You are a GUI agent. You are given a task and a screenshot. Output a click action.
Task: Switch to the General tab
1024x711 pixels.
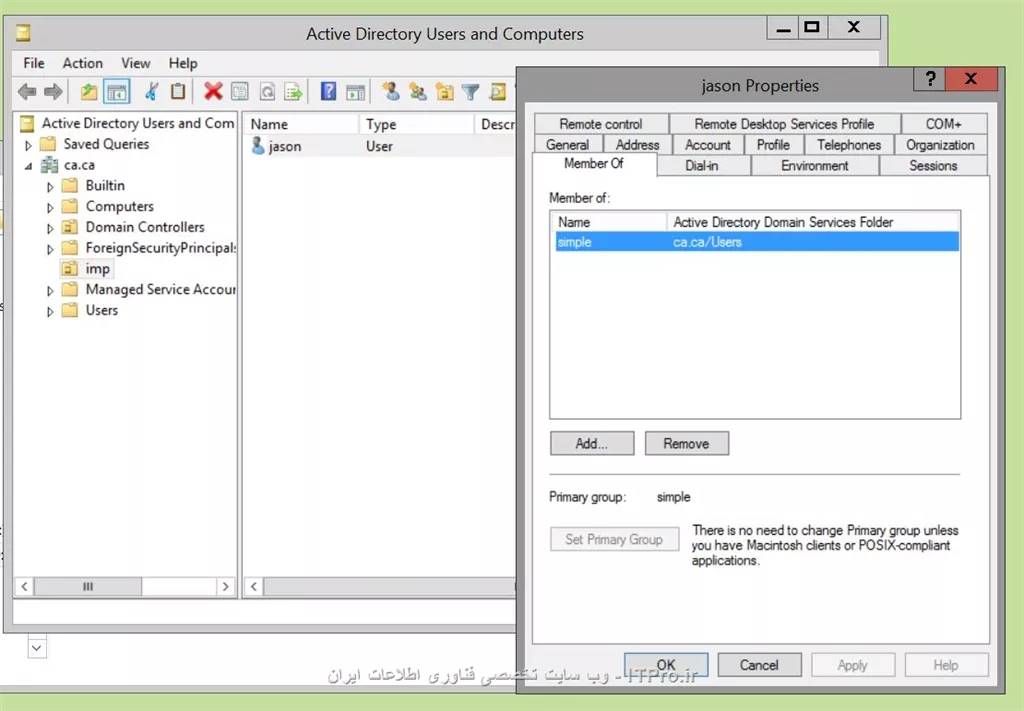(x=568, y=145)
